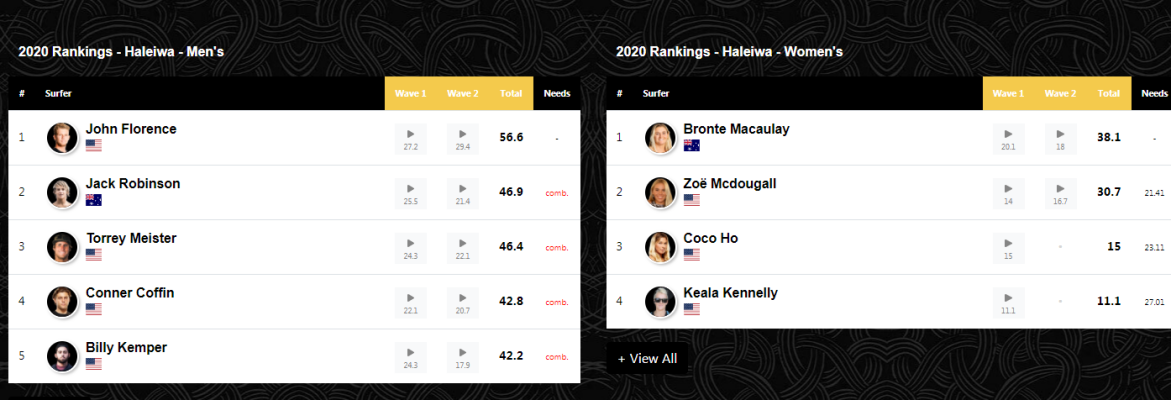
Task: Select men's Total column header
Action: click(511, 93)
